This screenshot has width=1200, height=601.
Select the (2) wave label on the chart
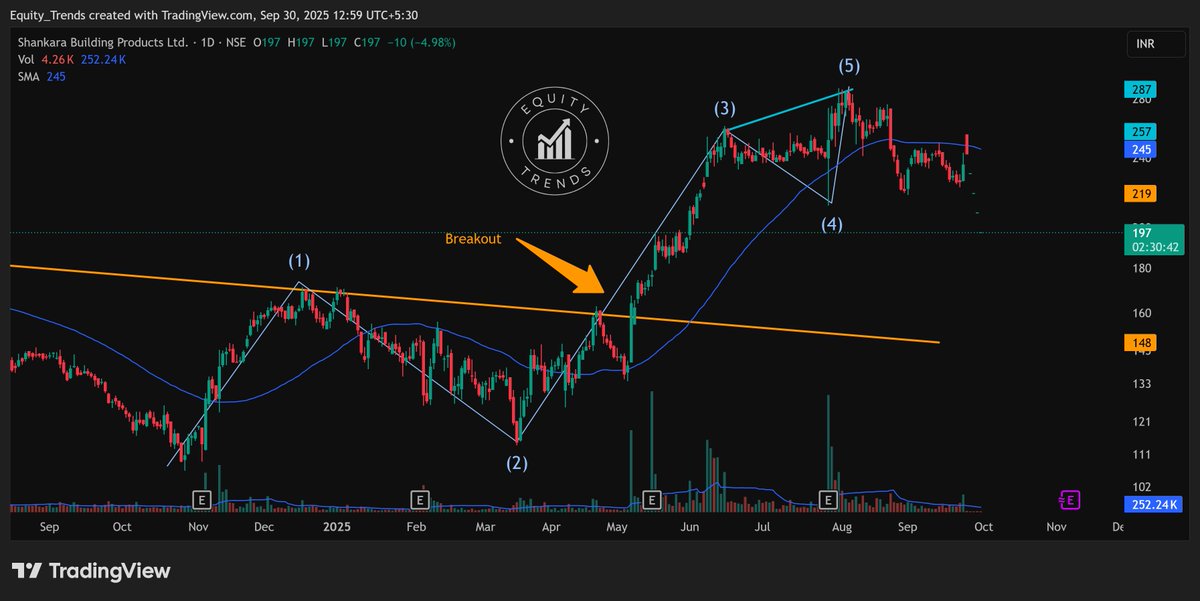516,463
